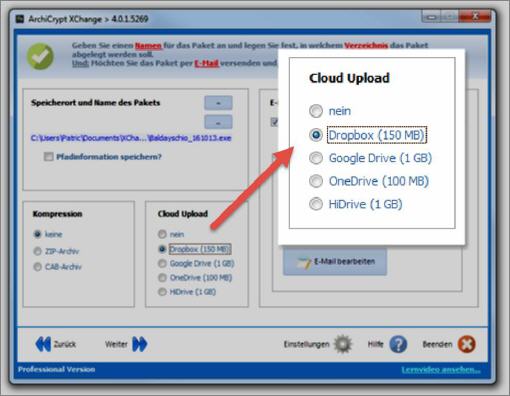Click the Zurück label
Screen dimensions: 510x396
coord(65,344)
